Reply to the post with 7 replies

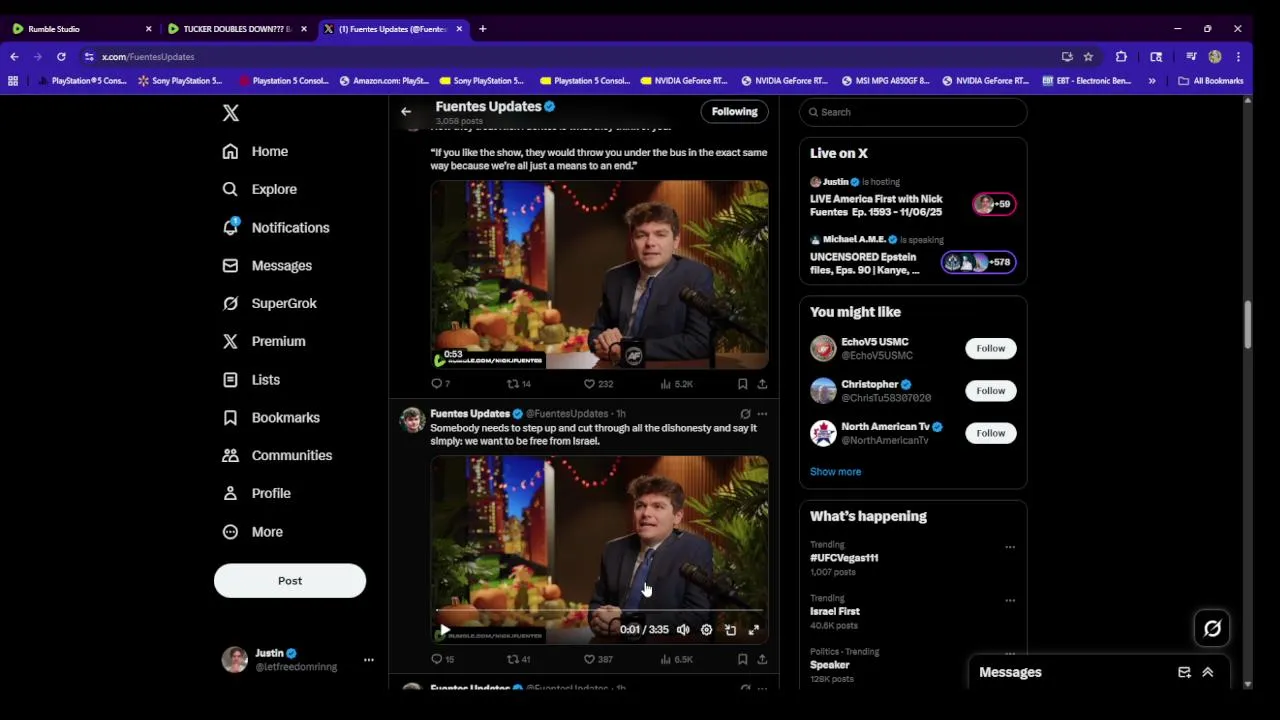pyautogui.click(x=440, y=384)
